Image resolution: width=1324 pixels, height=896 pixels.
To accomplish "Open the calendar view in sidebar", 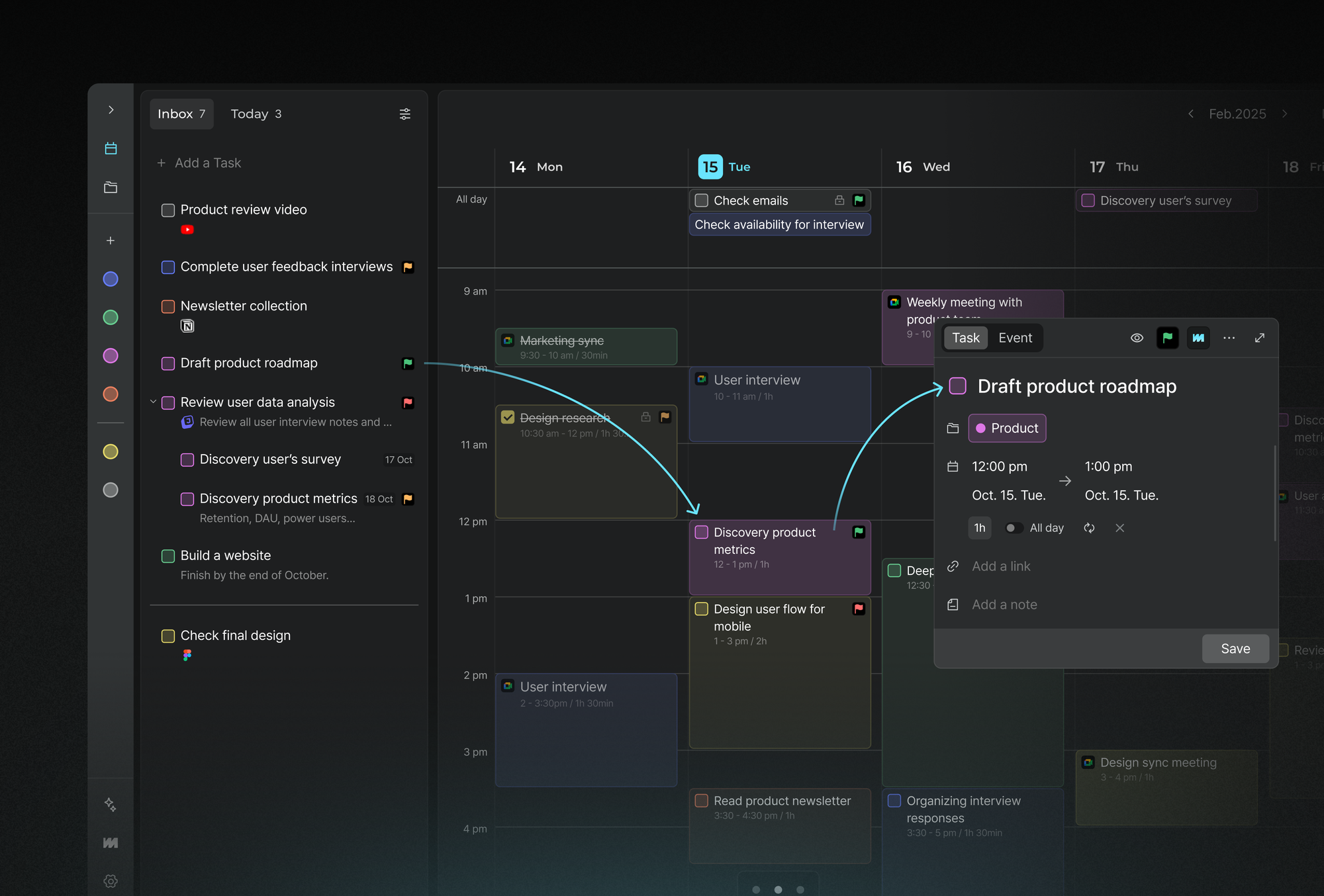I will point(111,148).
